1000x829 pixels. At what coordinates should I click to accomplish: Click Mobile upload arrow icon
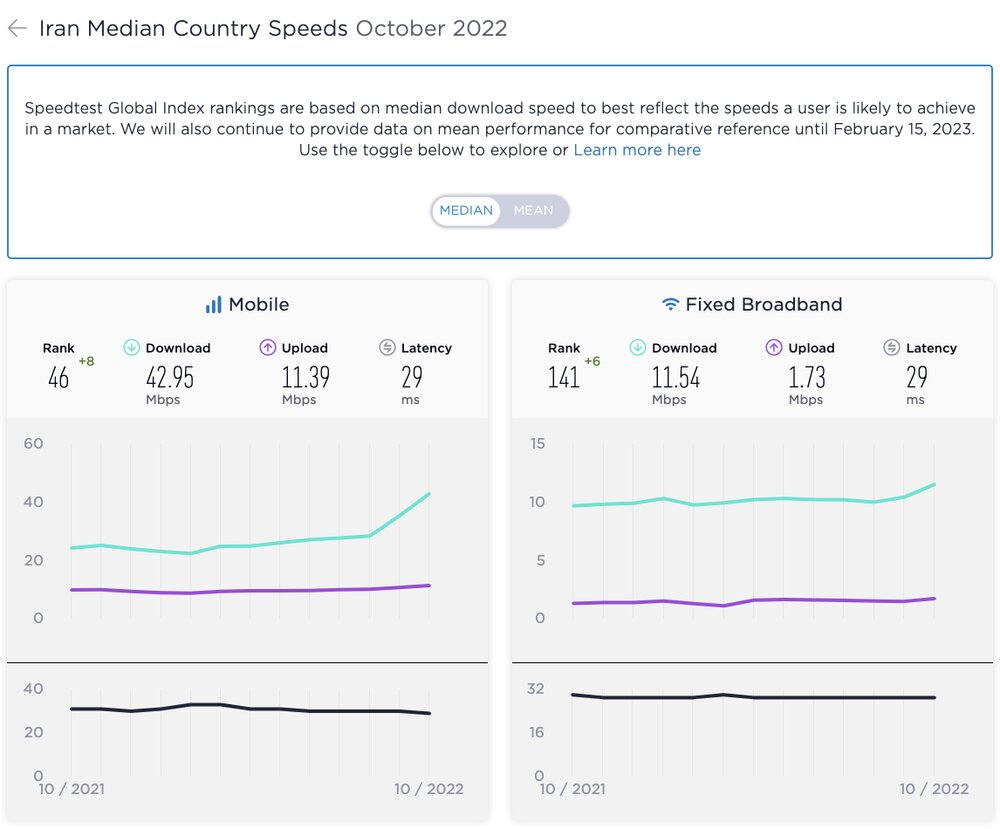pyautogui.click(x=267, y=348)
